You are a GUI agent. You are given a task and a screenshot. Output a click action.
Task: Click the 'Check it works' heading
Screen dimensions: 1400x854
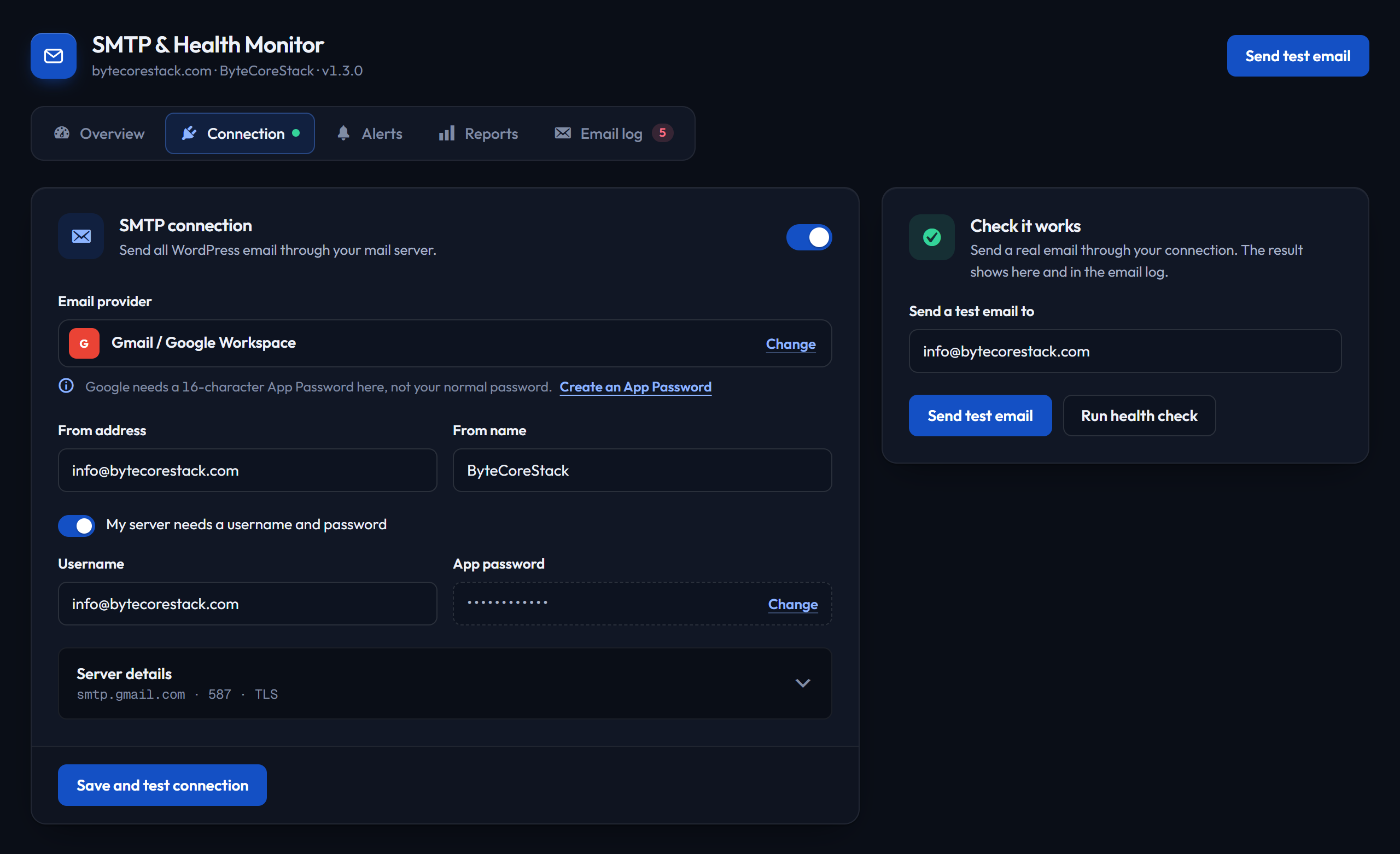pyautogui.click(x=1025, y=226)
